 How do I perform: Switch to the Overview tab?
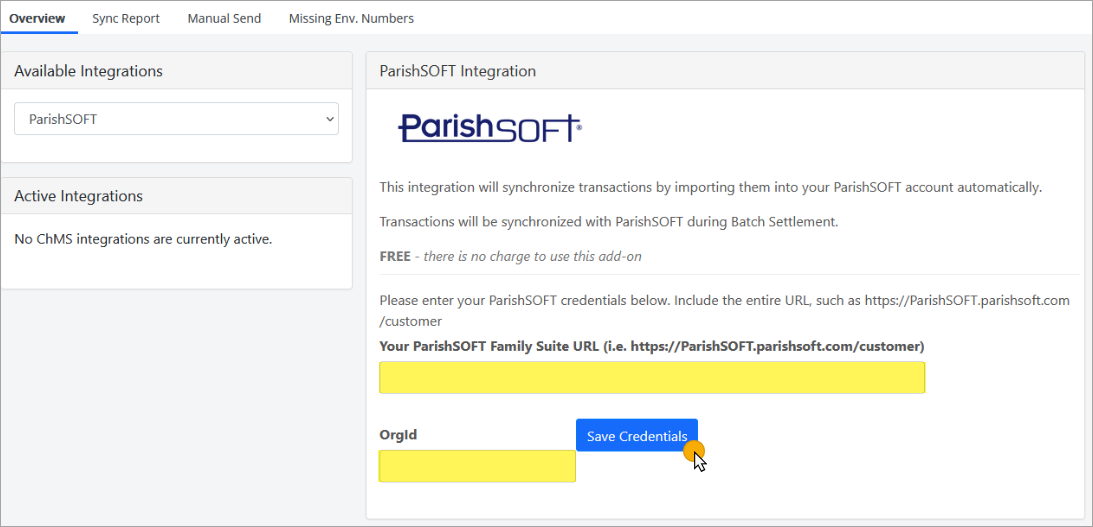[x=37, y=18]
